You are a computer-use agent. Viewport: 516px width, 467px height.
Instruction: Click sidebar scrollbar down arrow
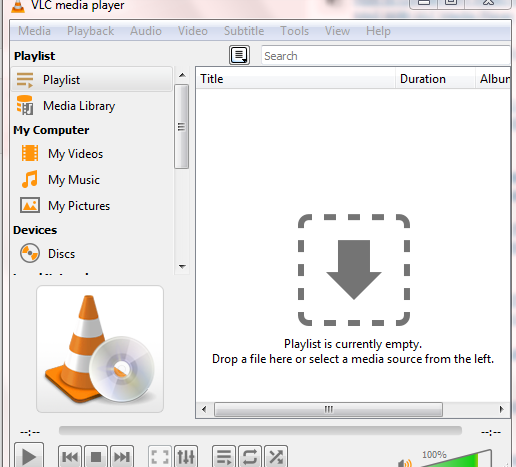coord(182,266)
